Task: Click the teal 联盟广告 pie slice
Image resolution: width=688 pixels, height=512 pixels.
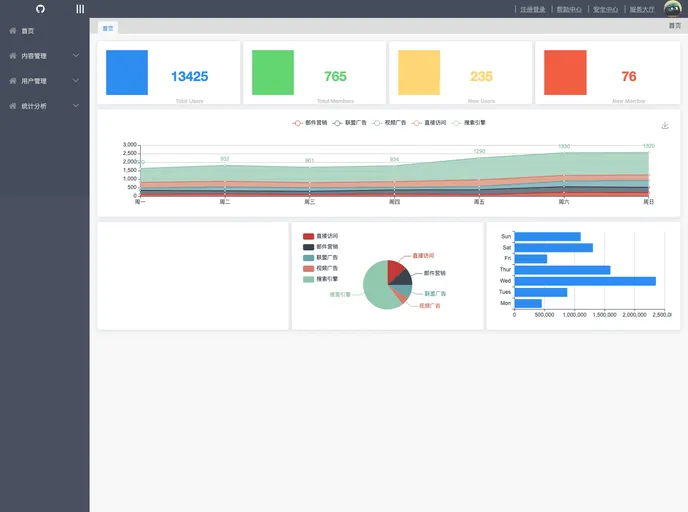Action: coord(404,290)
